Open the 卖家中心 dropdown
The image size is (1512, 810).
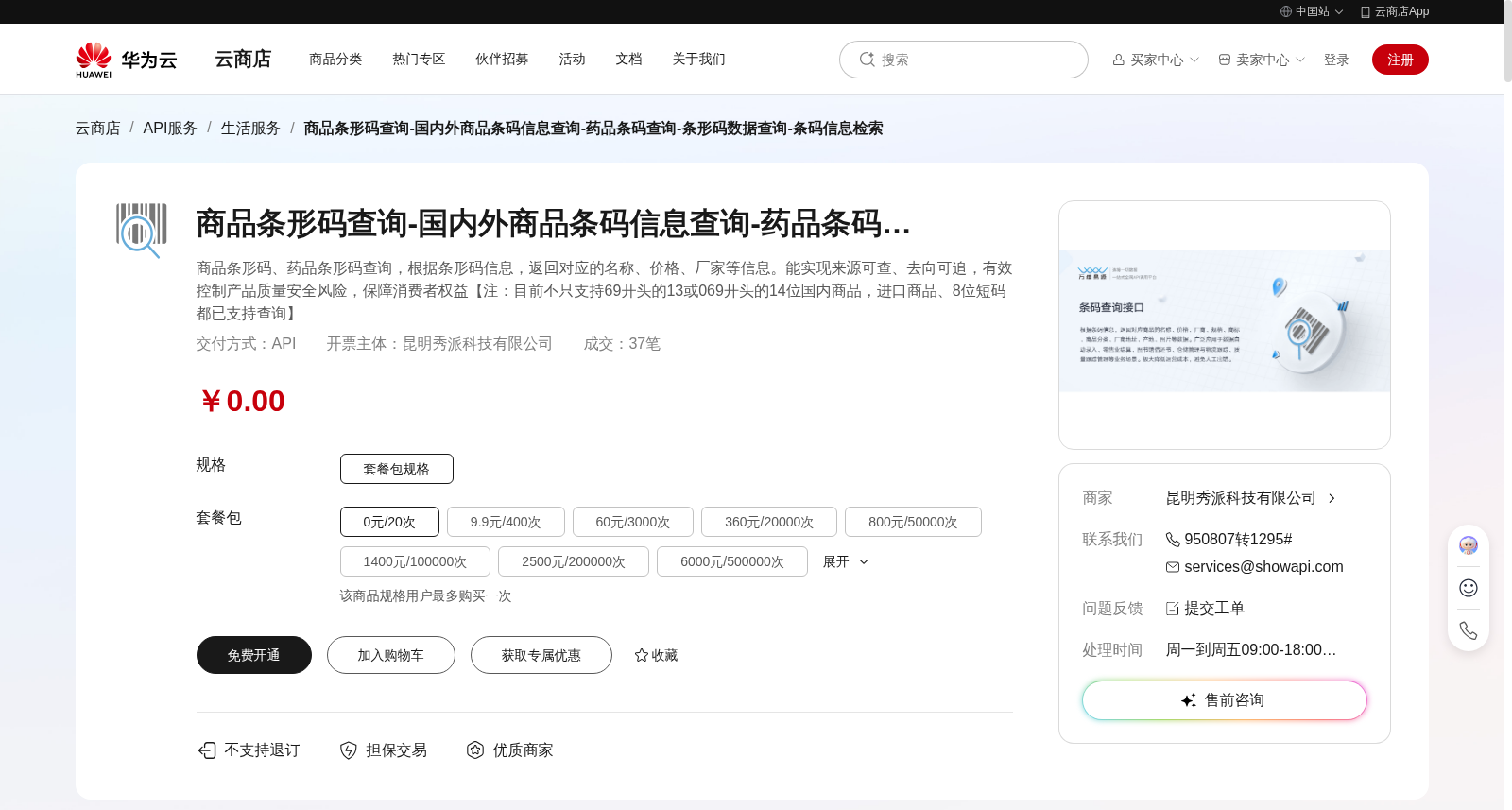1262,60
